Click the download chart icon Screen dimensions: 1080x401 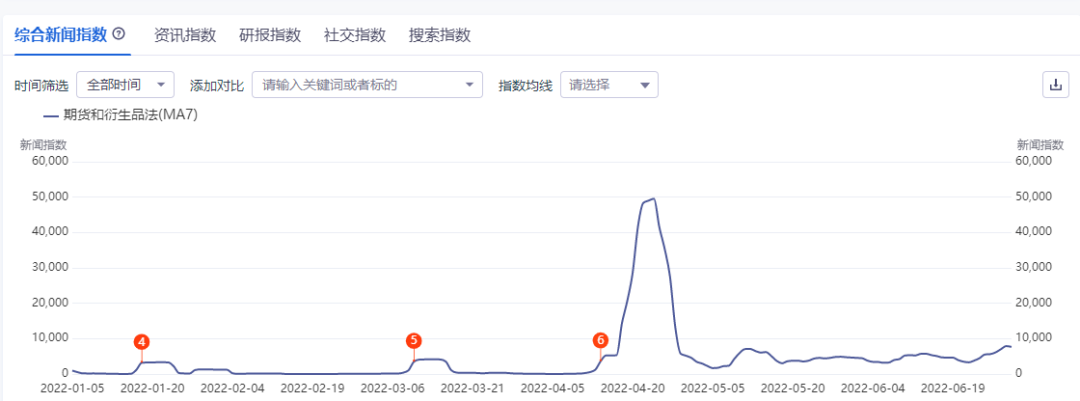coord(1055,85)
